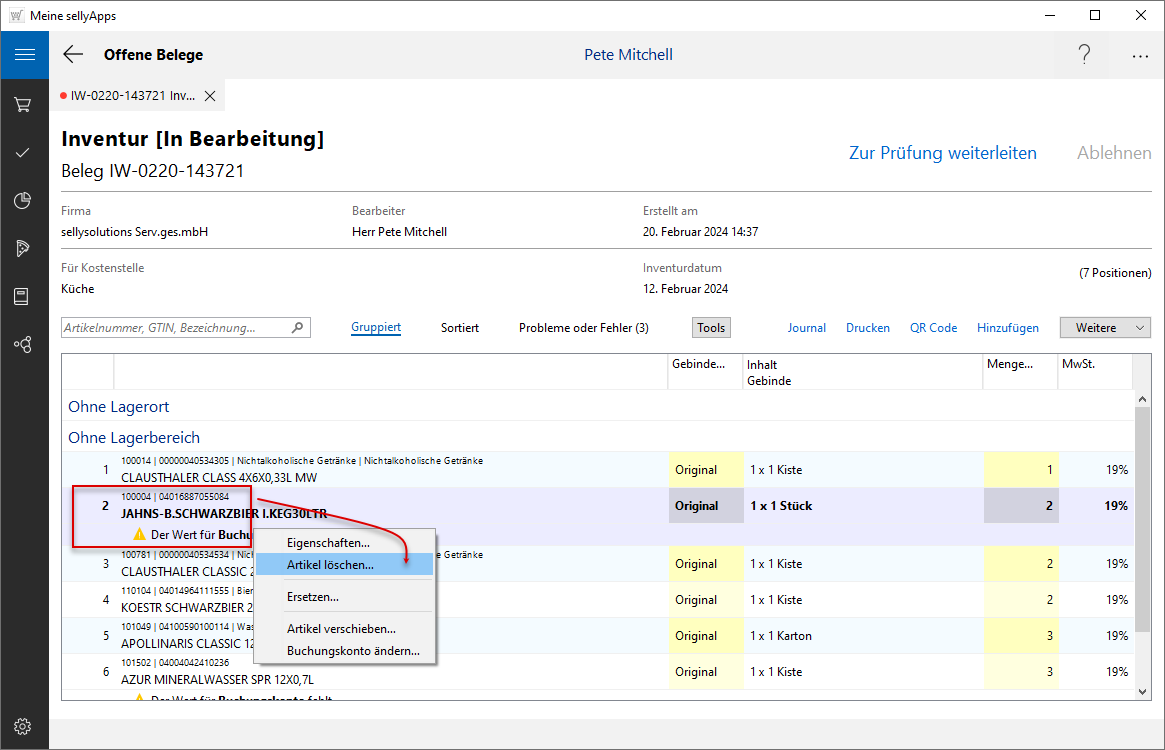
Task: Click Zur Prüfung weiterleiten link
Action: [942, 153]
